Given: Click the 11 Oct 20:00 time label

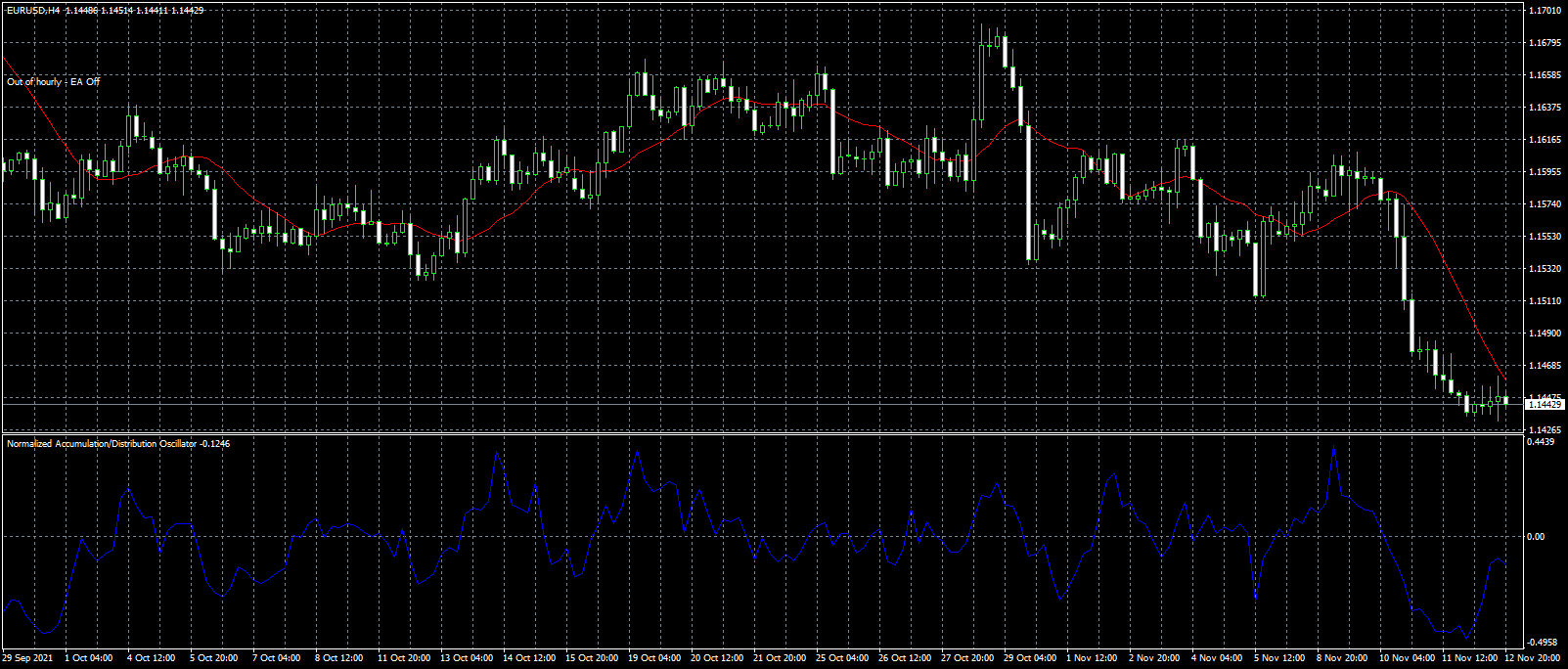Looking at the screenshot, I should coord(404,658).
